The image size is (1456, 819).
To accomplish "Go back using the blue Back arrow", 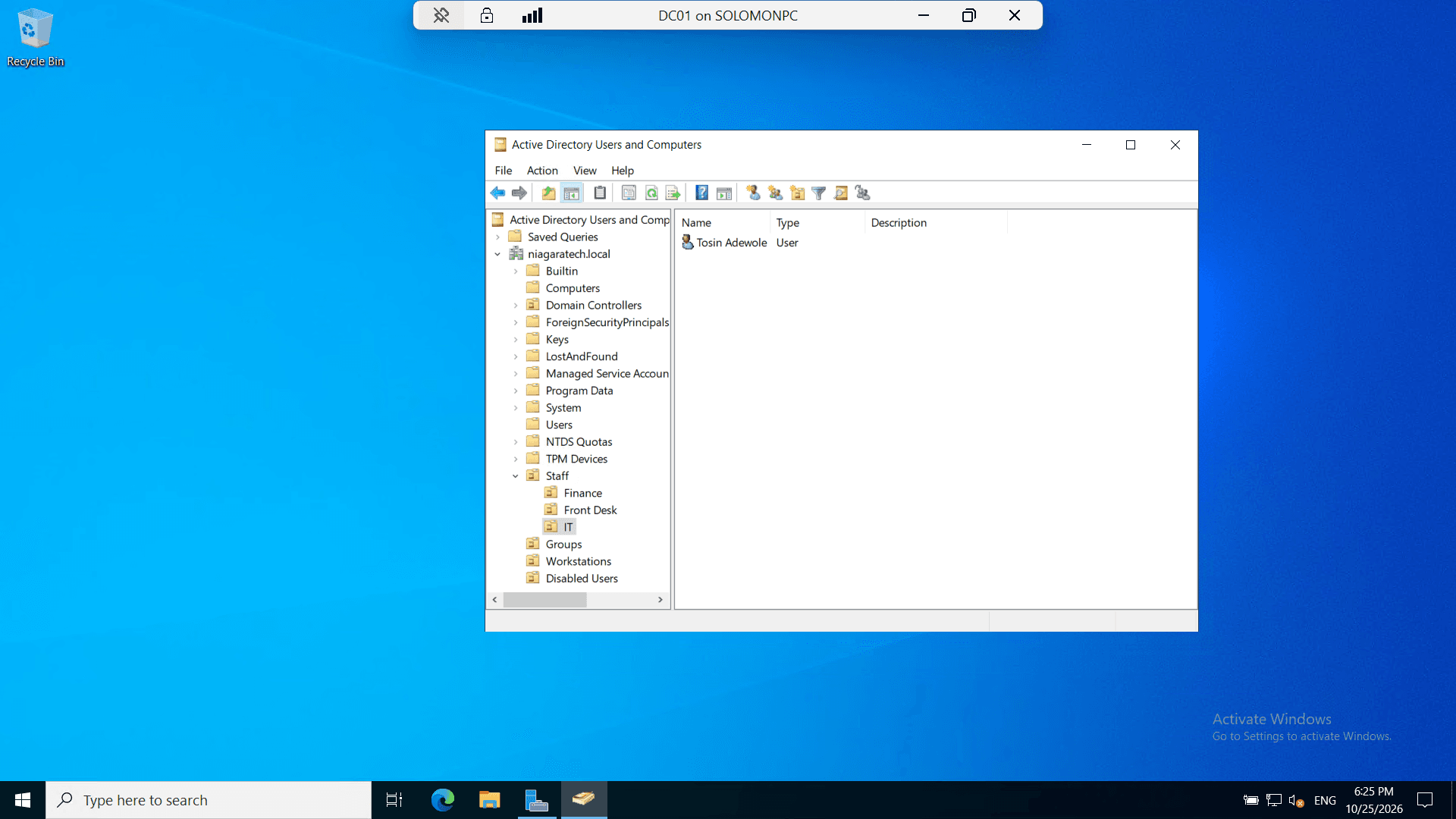I will pos(497,193).
